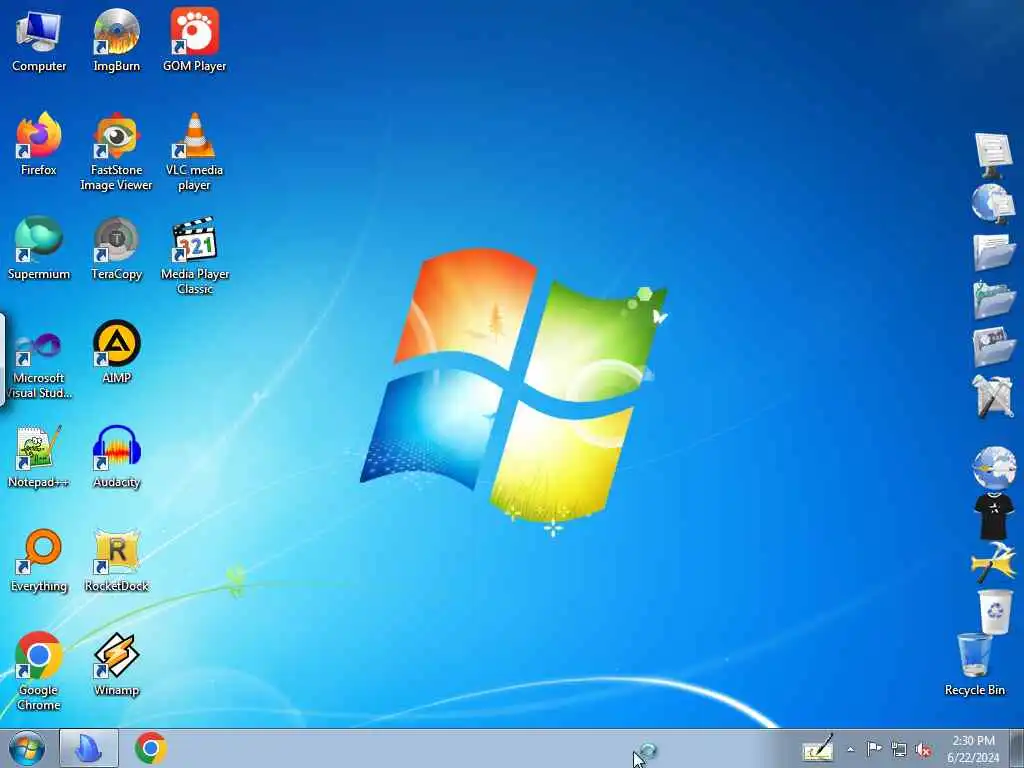Open the monitor icon in RocketDock

pos(993,155)
